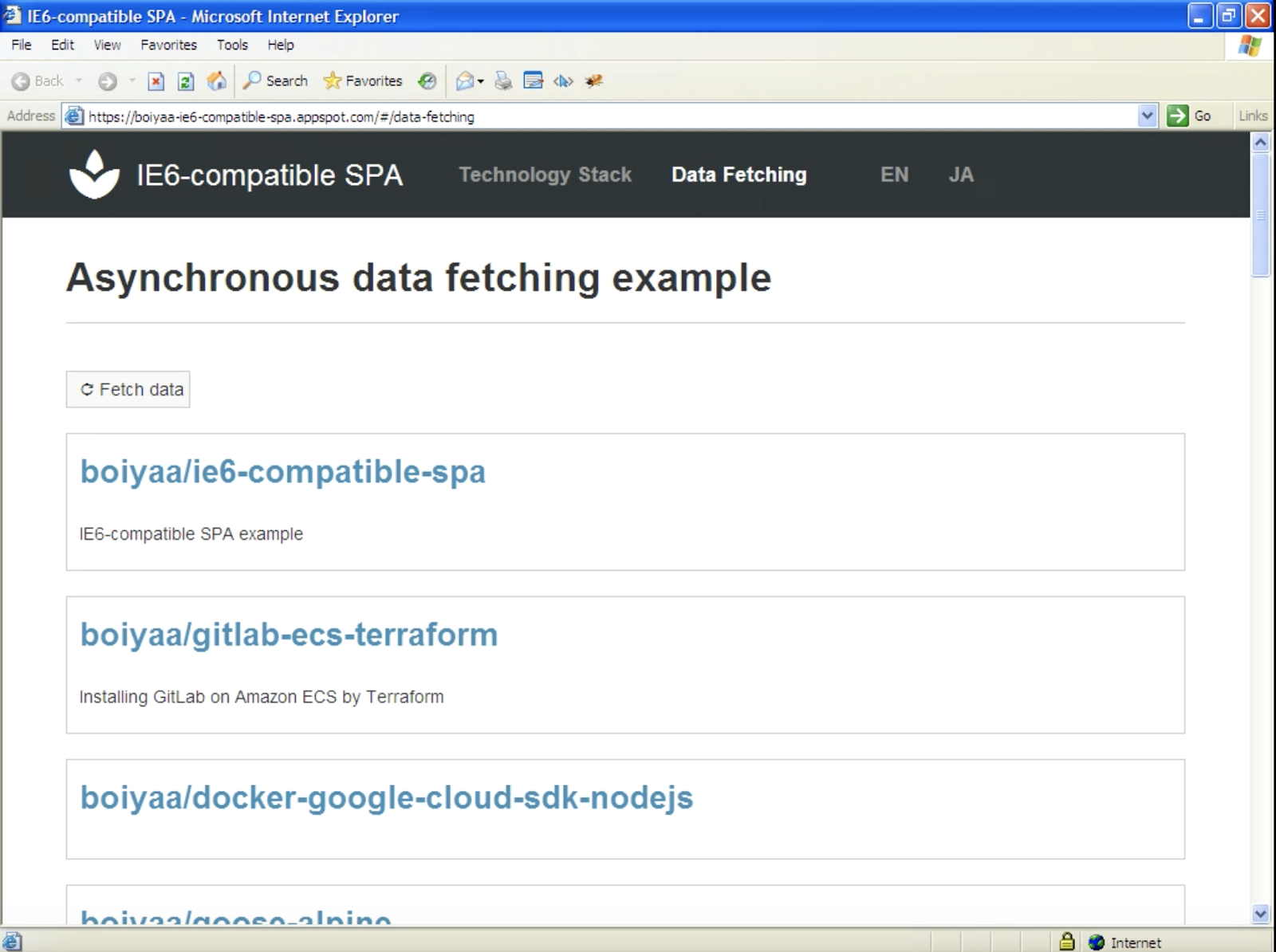Click the IE title bar icon
The image size is (1276, 952).
coord(12,15)
